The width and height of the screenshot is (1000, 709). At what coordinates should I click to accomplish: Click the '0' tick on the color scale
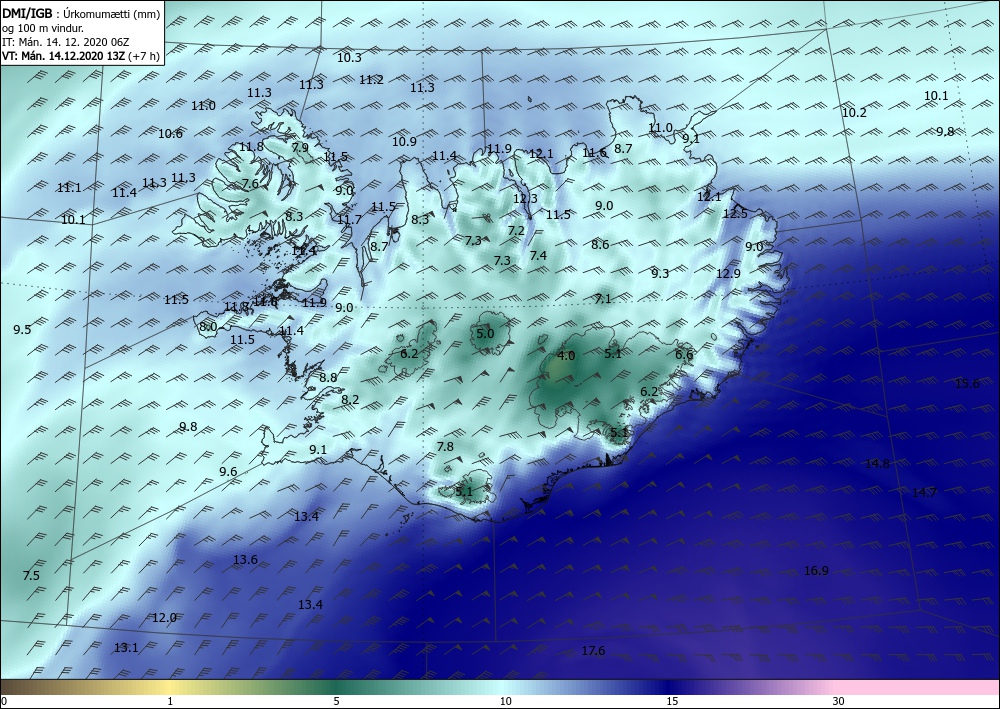click(4, 702)
